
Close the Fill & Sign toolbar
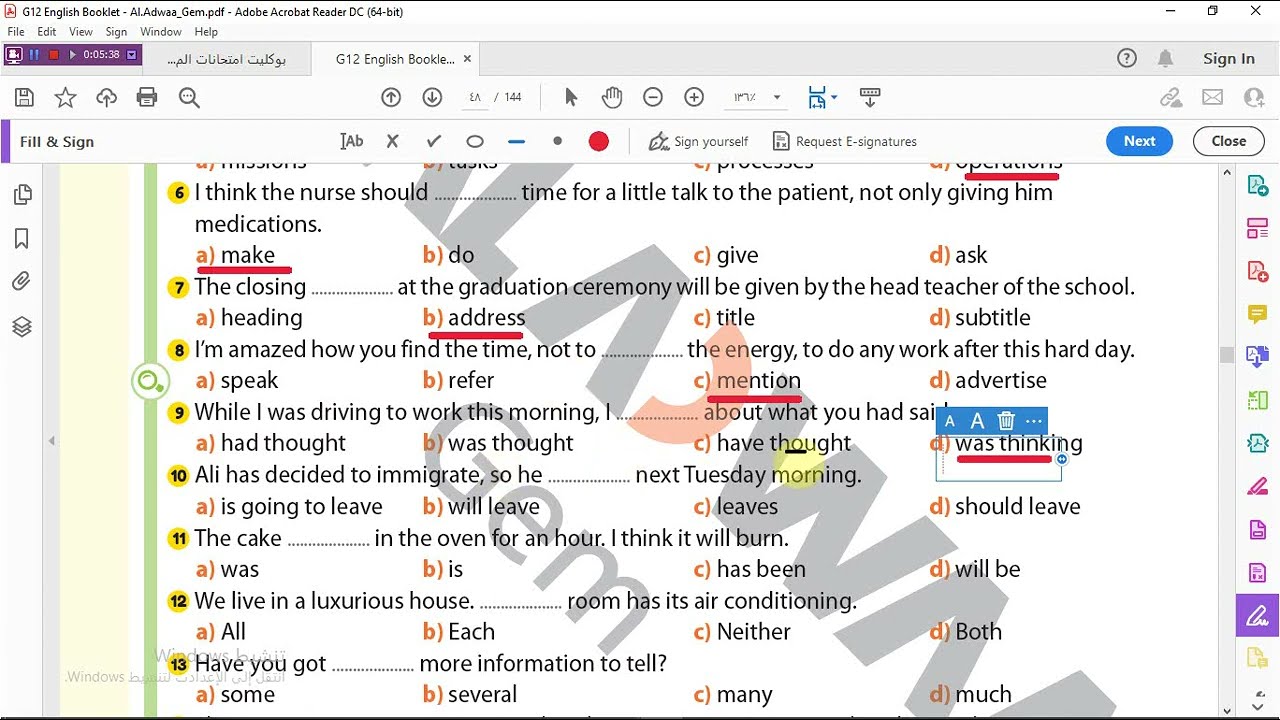[x=1228, y=141]
